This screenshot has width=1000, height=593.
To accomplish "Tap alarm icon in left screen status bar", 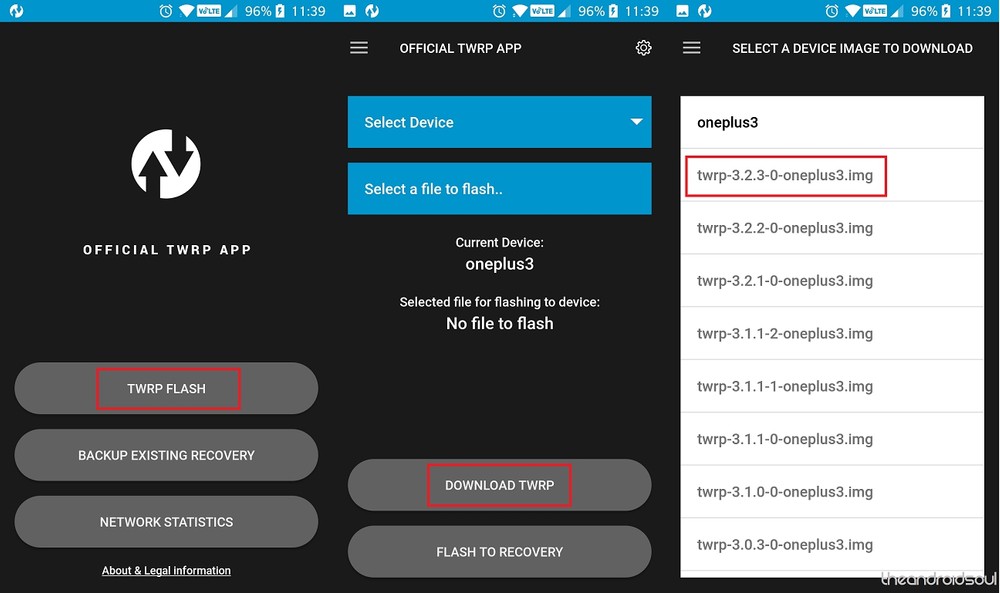I will (x=166, y=11).
